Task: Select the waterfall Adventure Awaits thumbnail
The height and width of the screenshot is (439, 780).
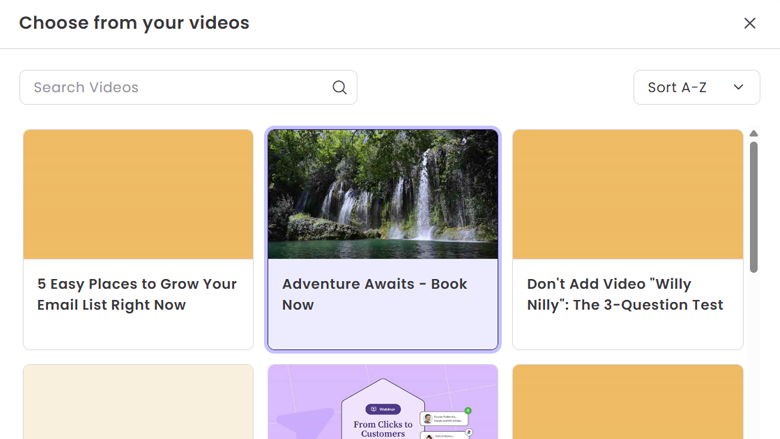Action: (383, 194)
